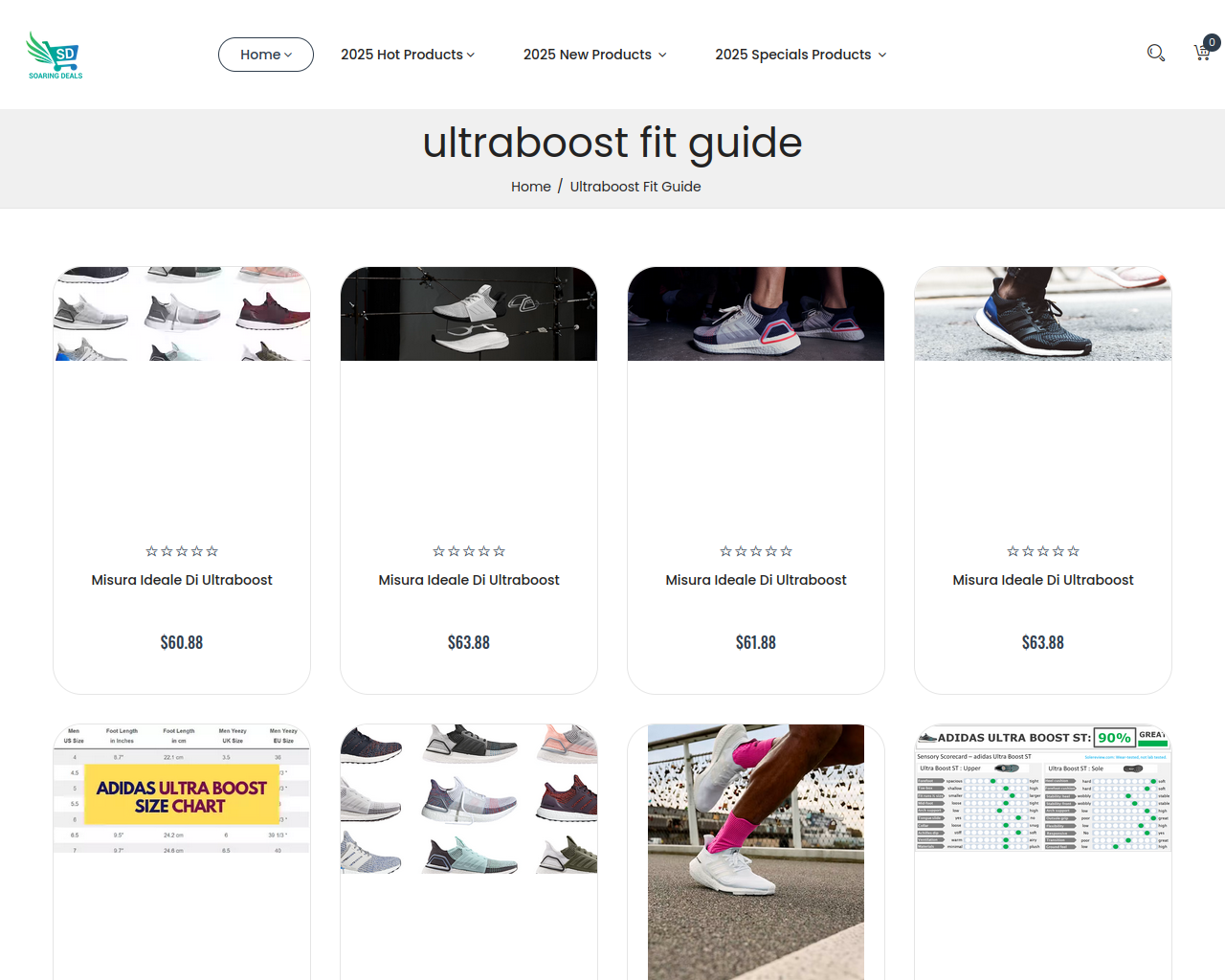
Task: Click the $61.88 price
Action: 756,642
